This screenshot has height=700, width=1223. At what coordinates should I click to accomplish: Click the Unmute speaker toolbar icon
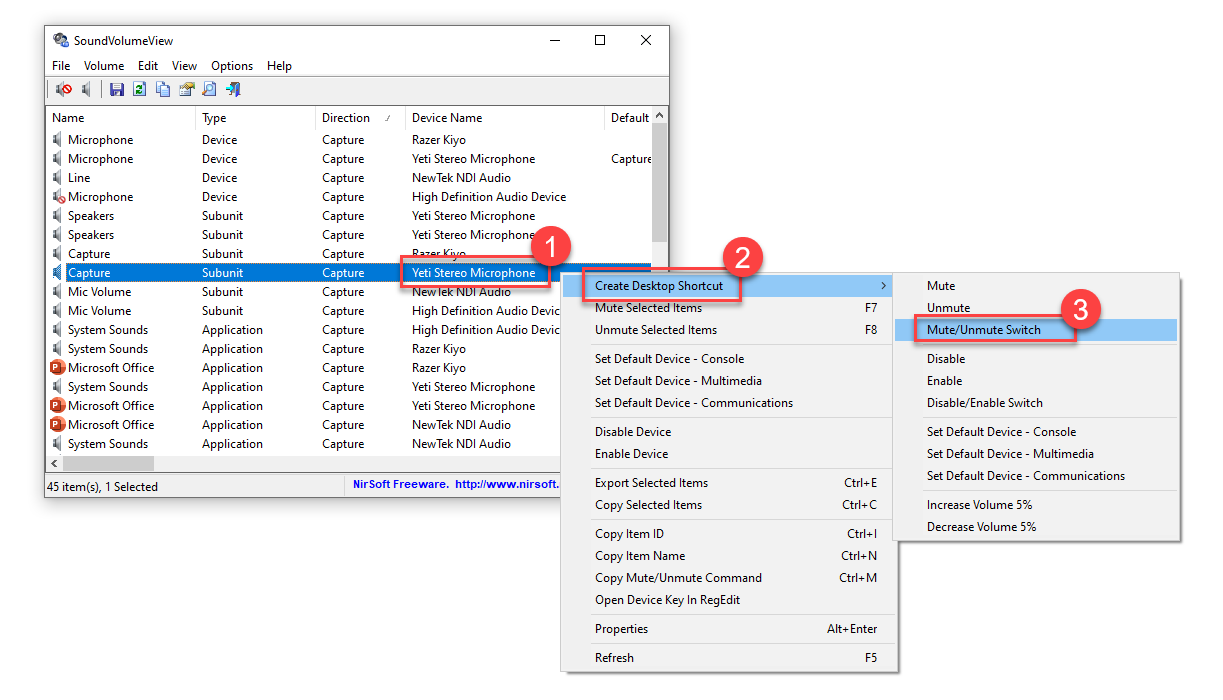point(87,90)
